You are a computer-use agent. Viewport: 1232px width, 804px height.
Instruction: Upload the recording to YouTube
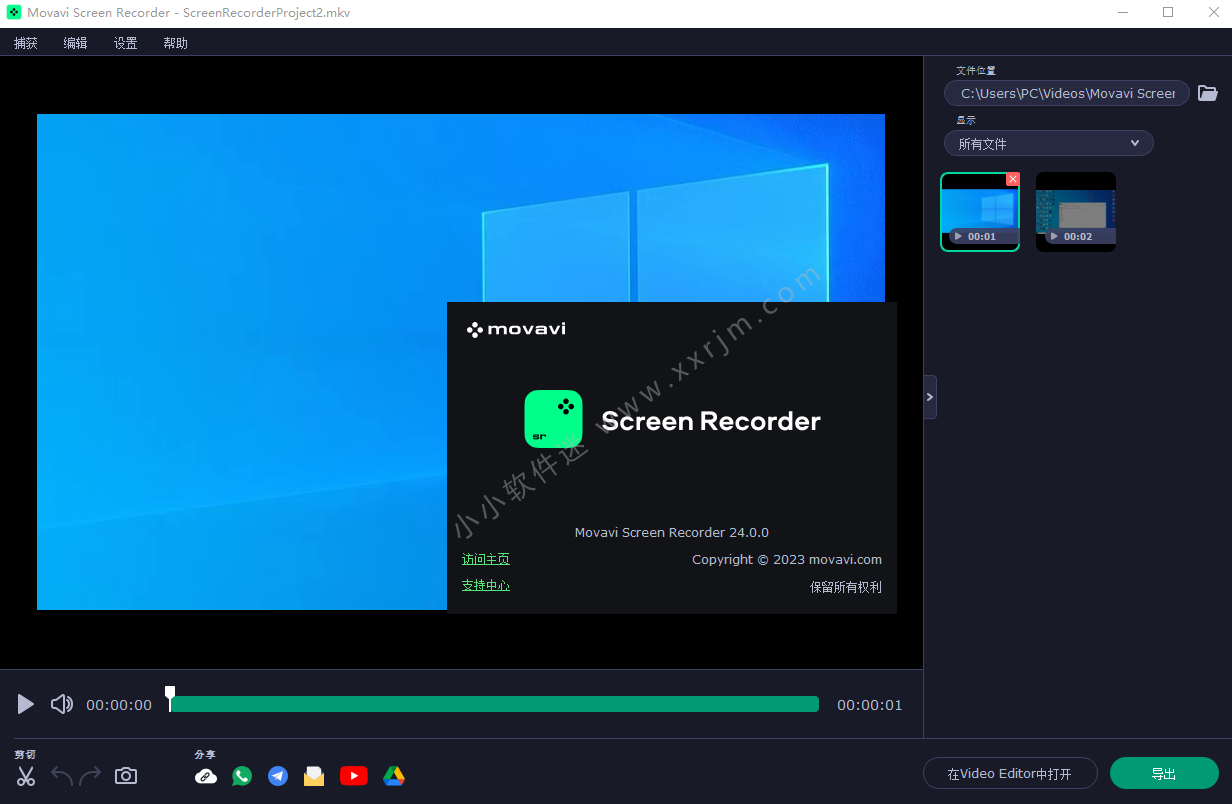point(354,776)
